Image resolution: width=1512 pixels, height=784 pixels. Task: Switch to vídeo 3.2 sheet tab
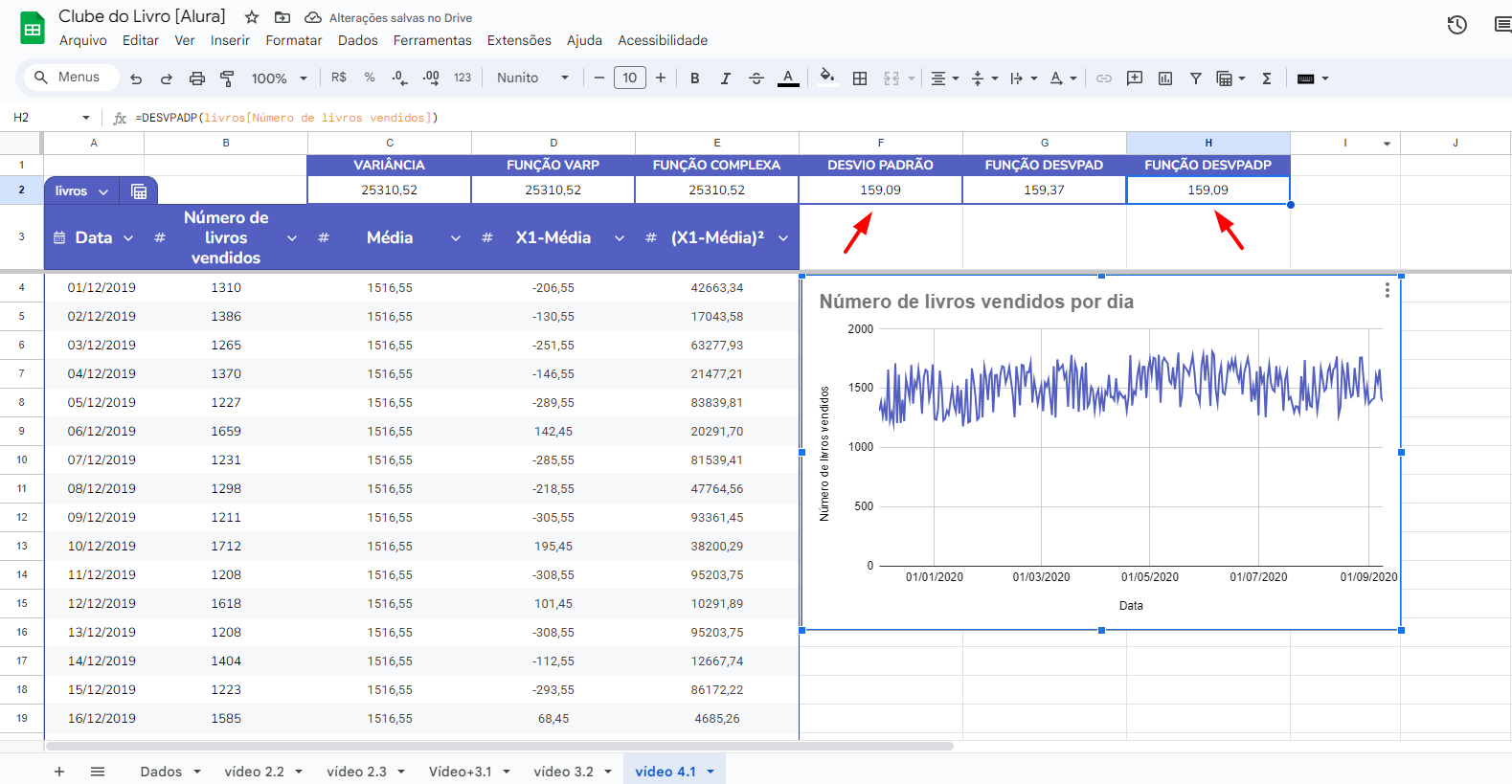pos(563,772)
